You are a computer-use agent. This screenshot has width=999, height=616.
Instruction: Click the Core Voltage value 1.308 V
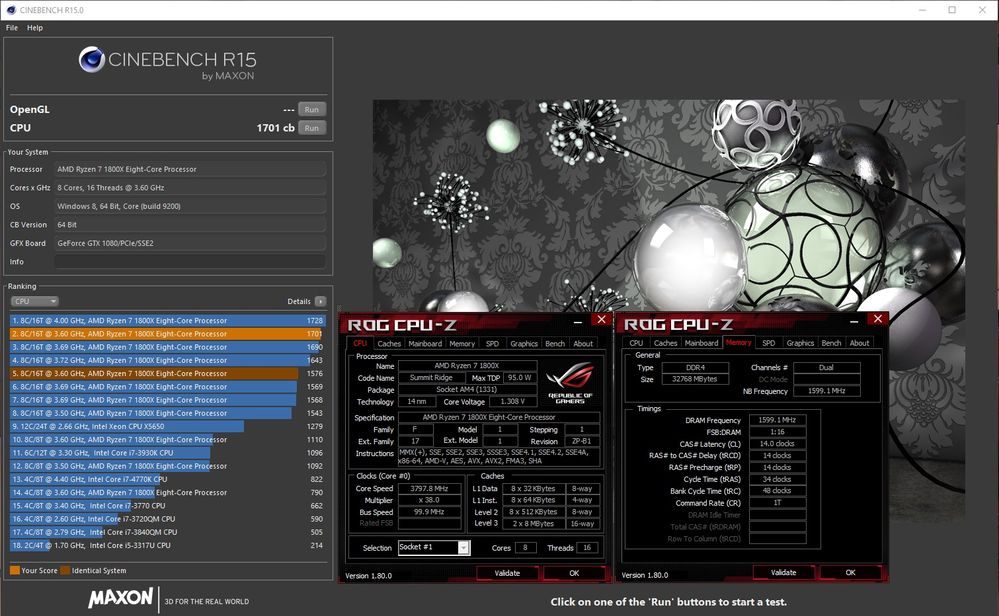(513, 402)
